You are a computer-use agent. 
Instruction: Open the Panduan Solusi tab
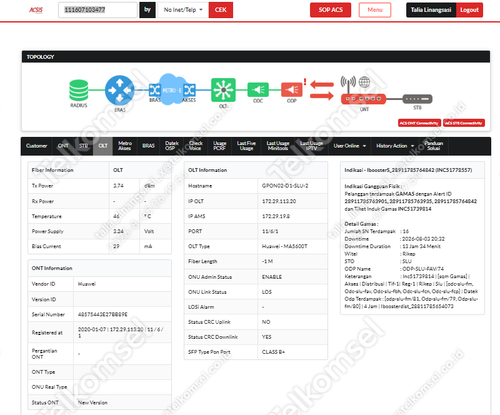434,146
